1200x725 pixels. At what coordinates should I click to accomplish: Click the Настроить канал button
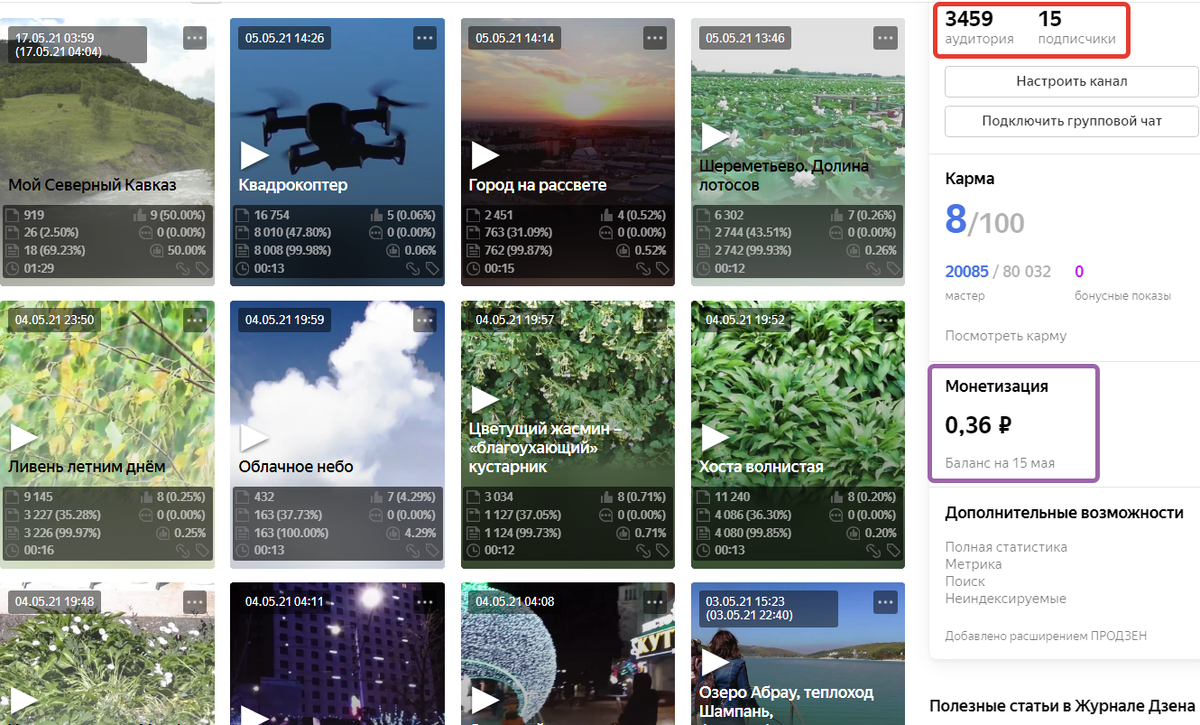(1071, 81)
